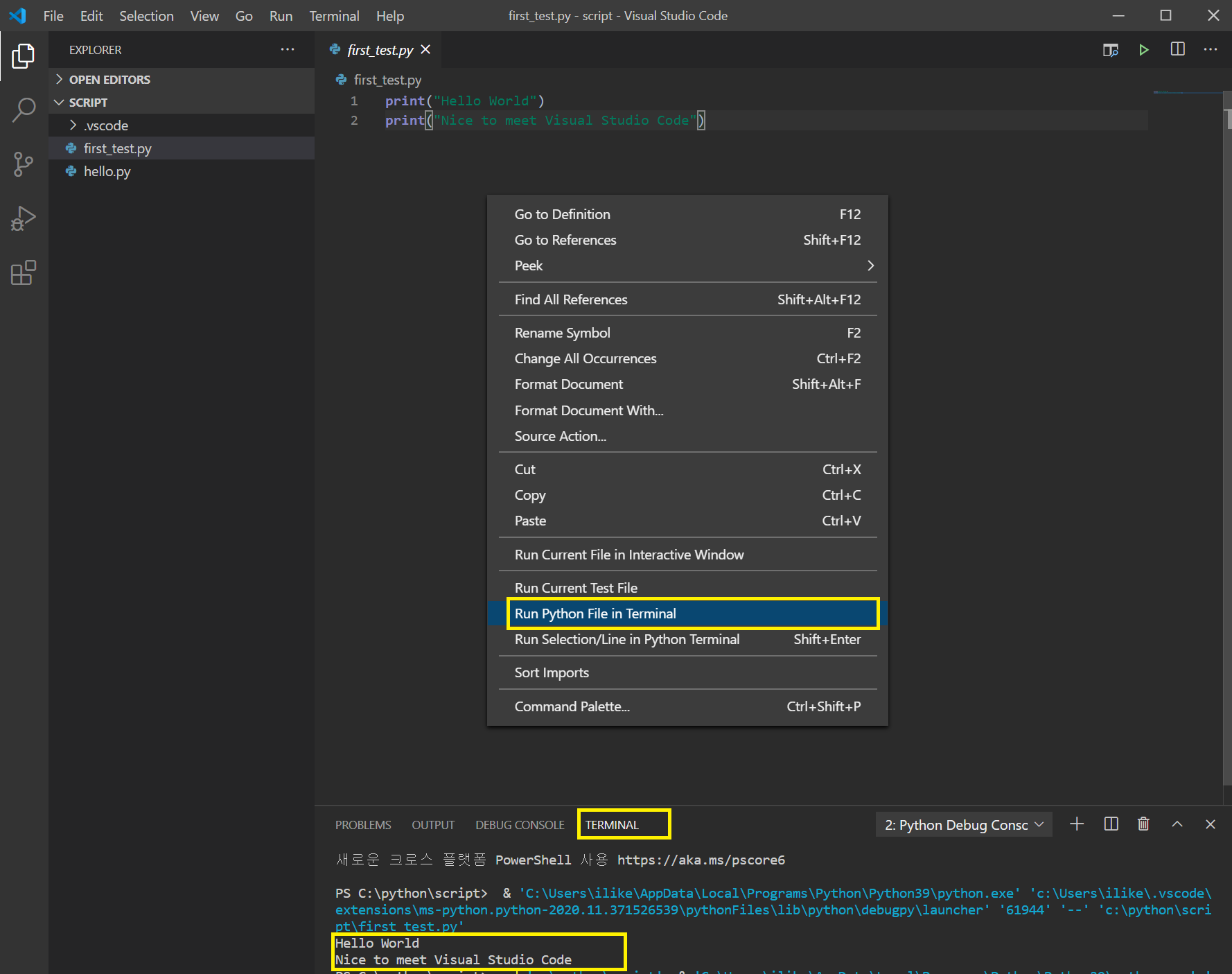This screenshot has width=1232, height=974.
Task: Open the Search view in activity bar
Action: 24,110
